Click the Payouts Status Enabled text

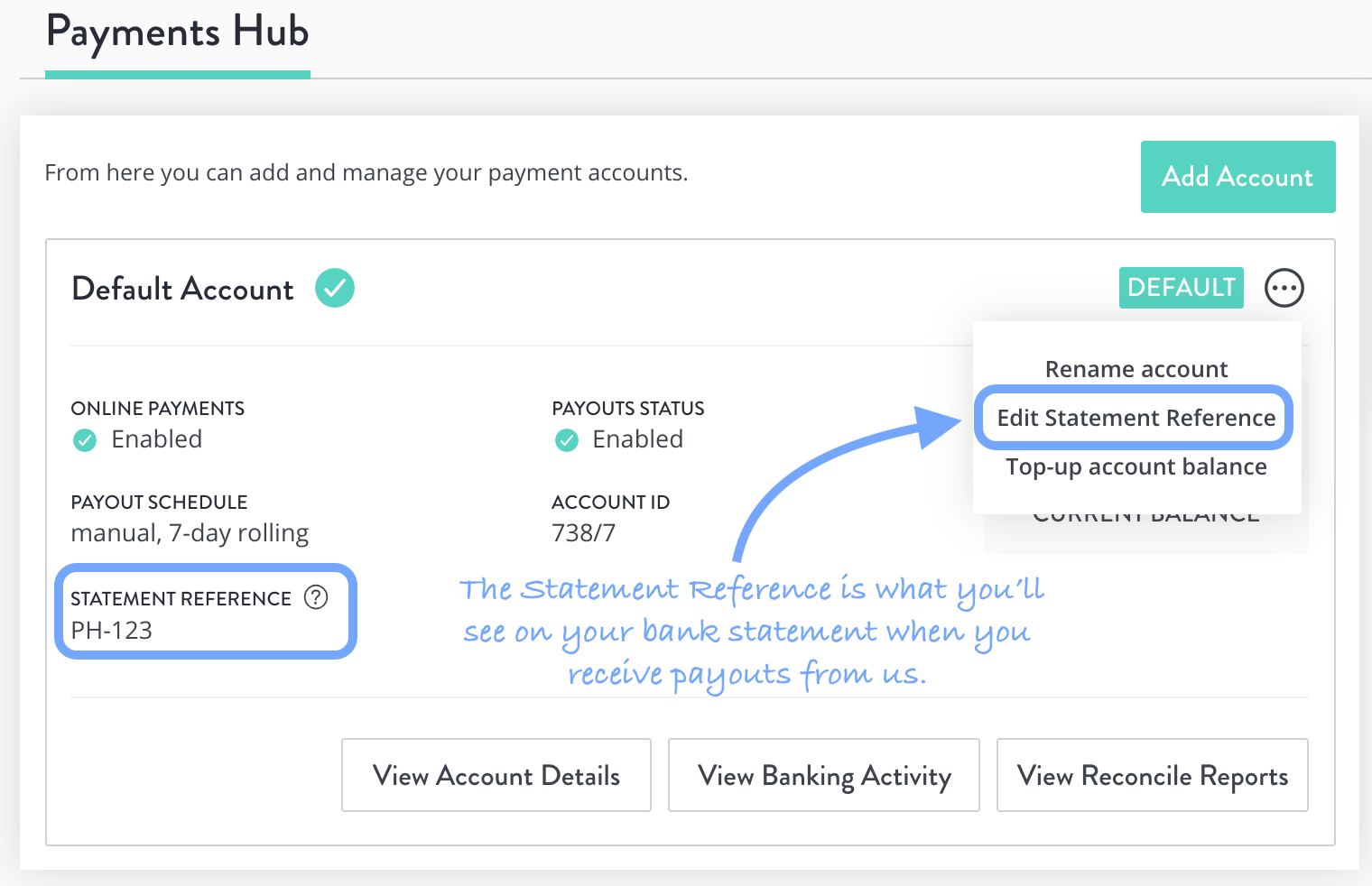(637, 439)
